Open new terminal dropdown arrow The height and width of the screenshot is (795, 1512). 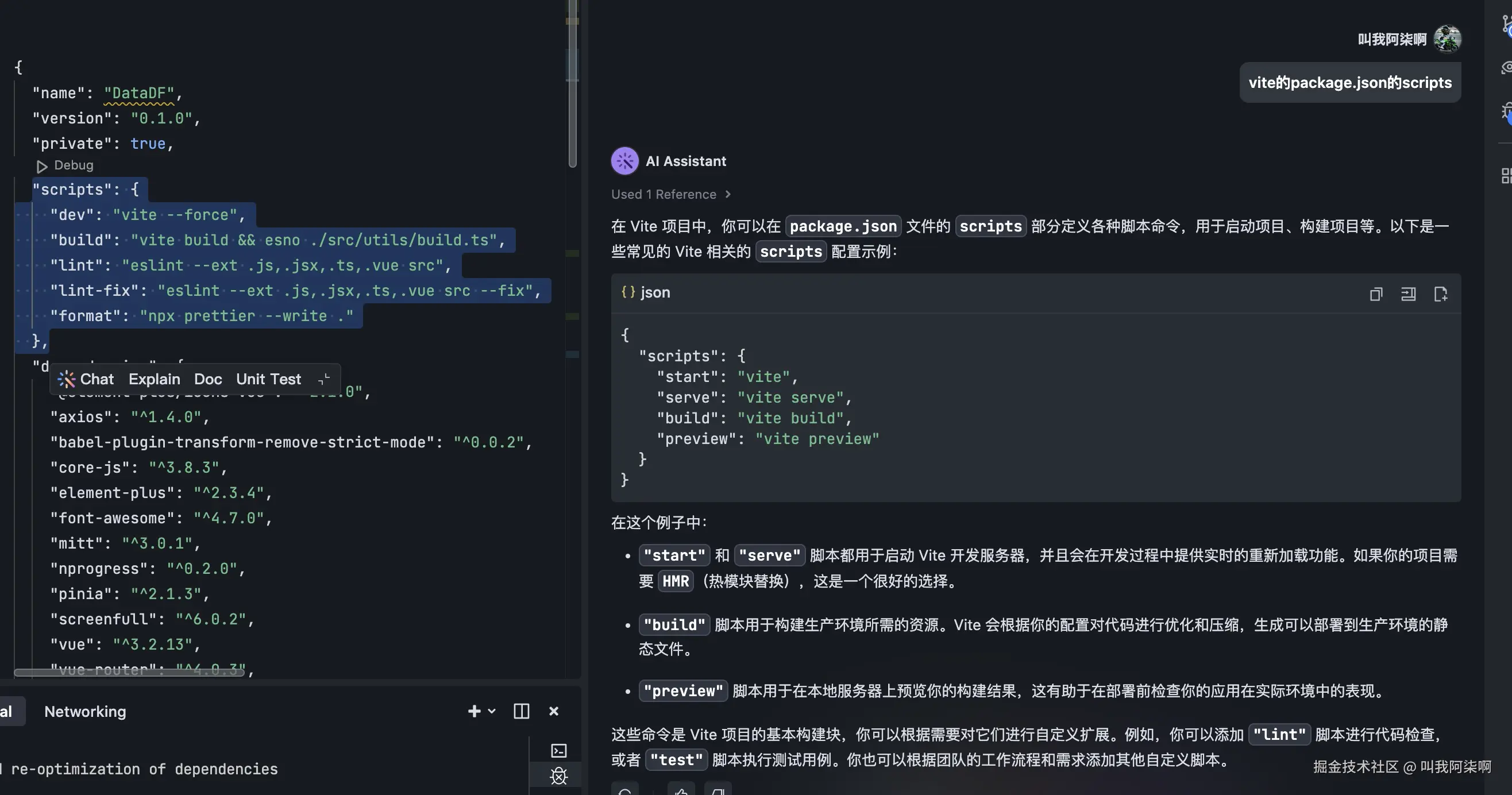click(x=492, y=711)
